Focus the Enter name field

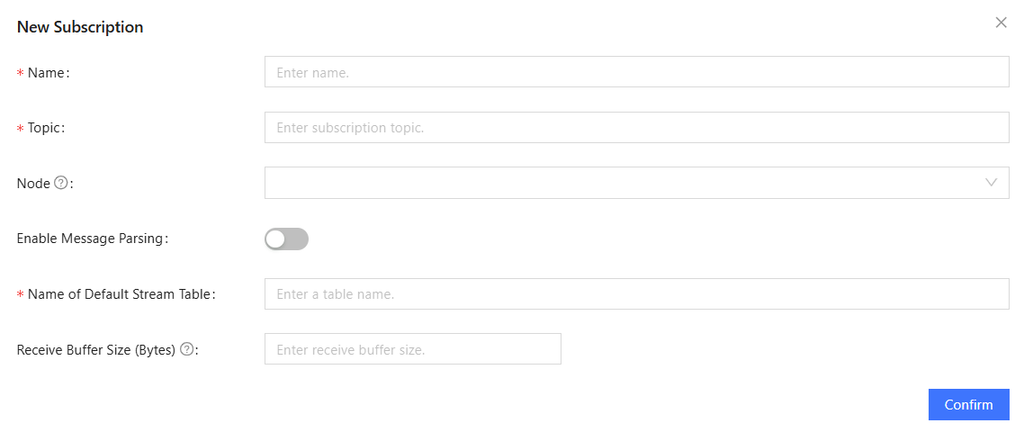click(x=636, y=72)
